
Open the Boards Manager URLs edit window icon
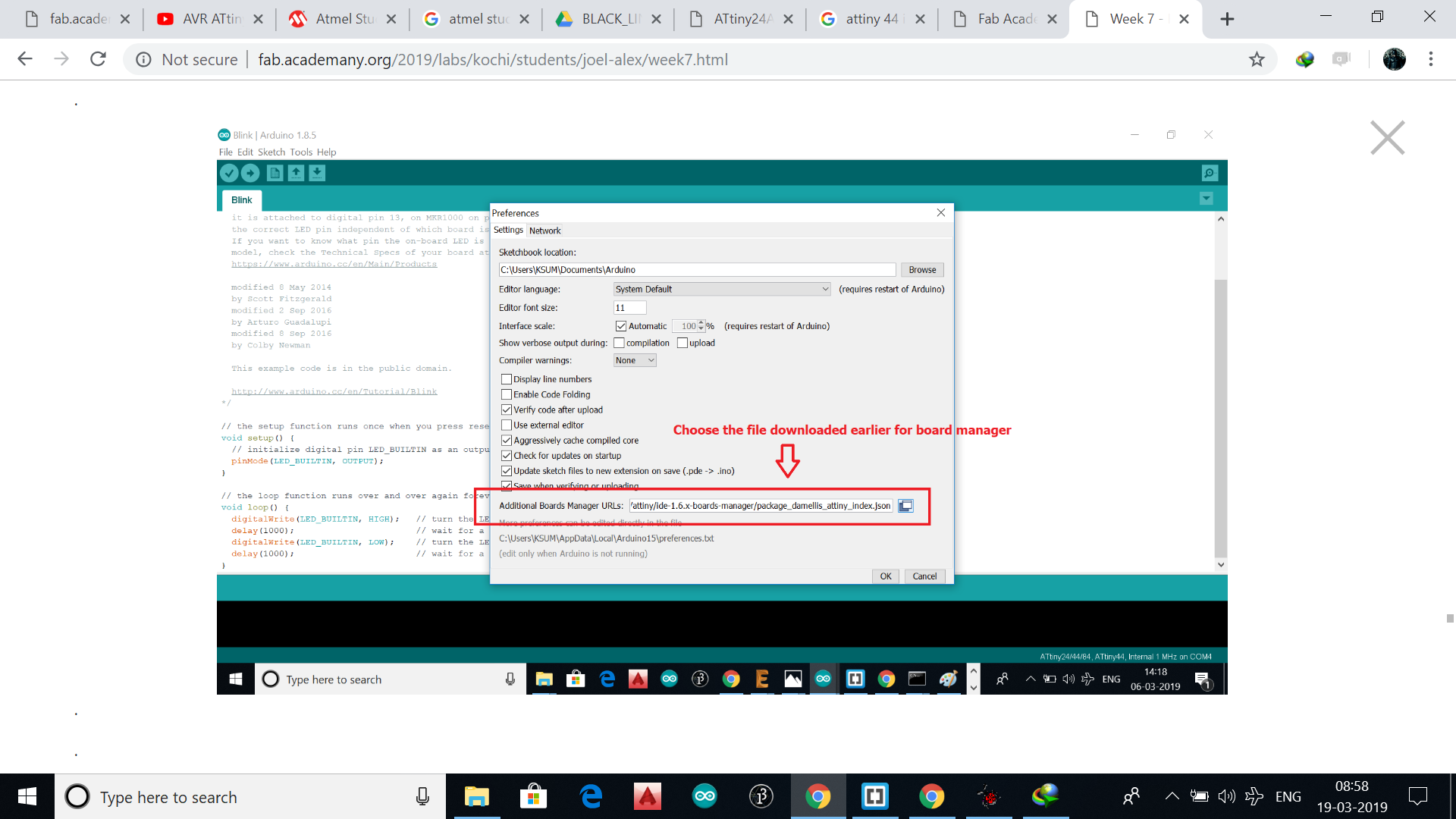pyautogui.click(x=905, y=506)
